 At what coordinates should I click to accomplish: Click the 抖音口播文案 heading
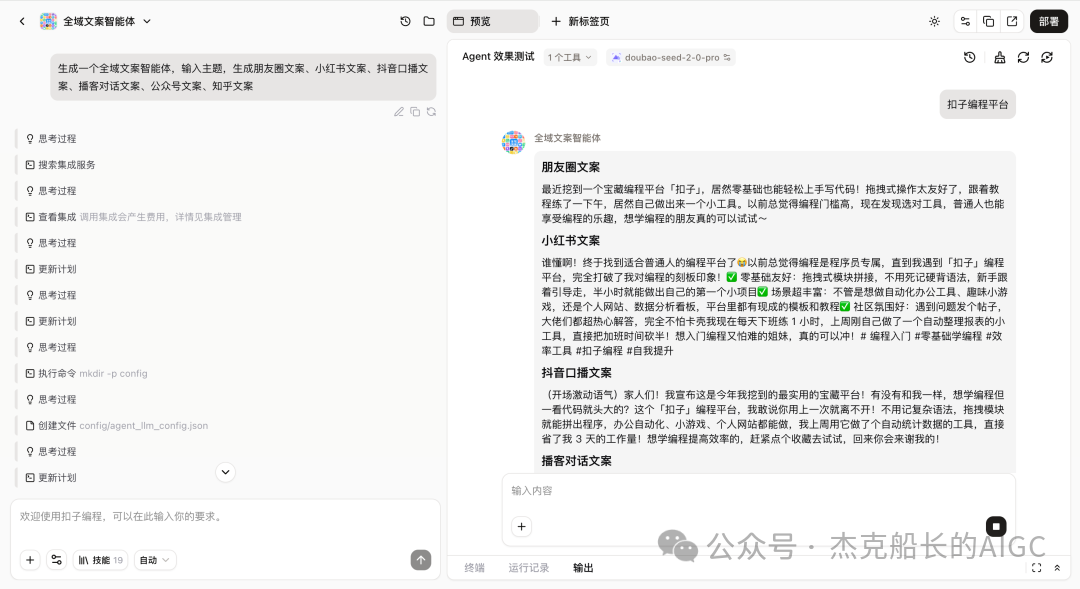(x=577, y=373)
